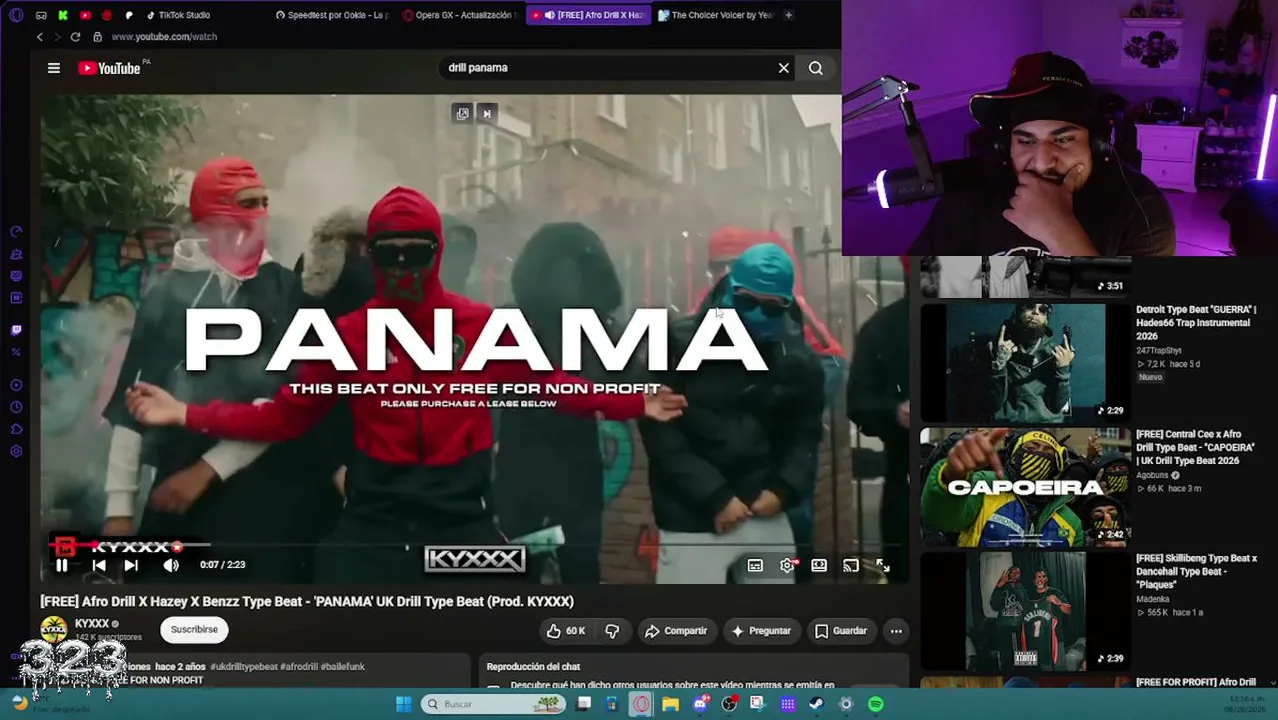View site security padlock info
1278x720 pixels.
pos(97,37)
